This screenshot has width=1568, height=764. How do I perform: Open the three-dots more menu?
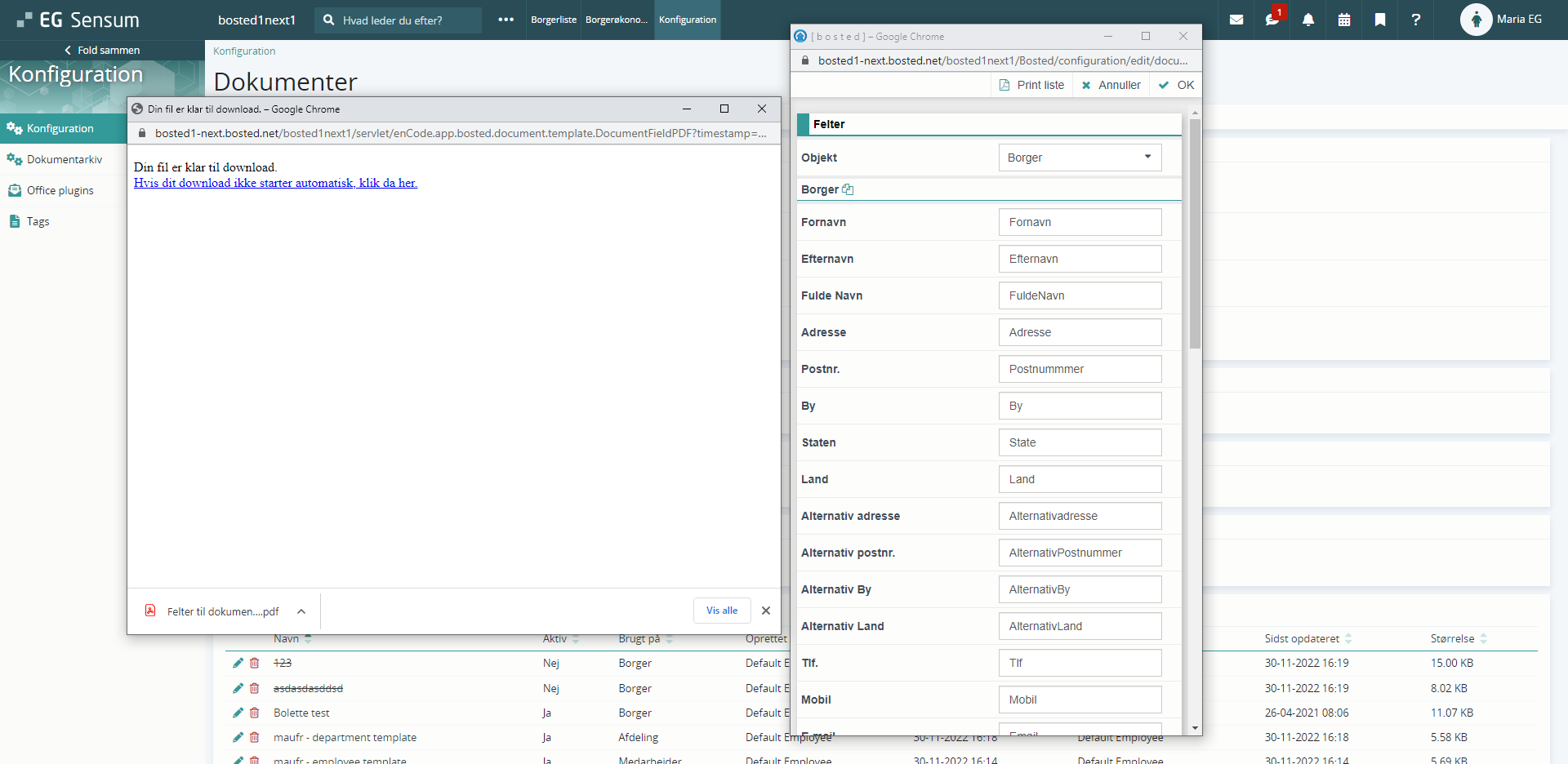506,20
